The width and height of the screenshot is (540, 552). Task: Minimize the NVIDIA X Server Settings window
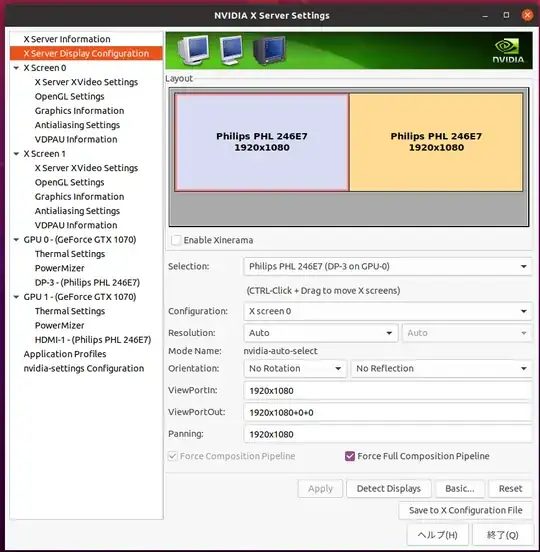485,16
